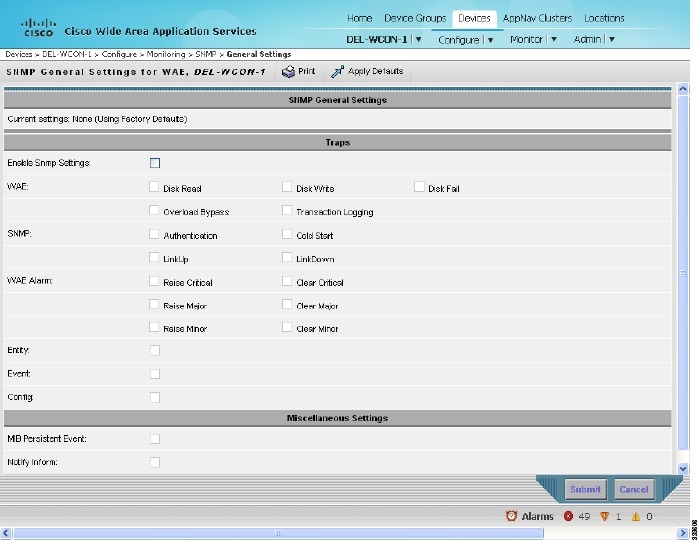Screen dimensions: 699x540
Task: Toggle Raise Critical alarm checkbox
Action: pyautogui.click(x=154, y=281)
